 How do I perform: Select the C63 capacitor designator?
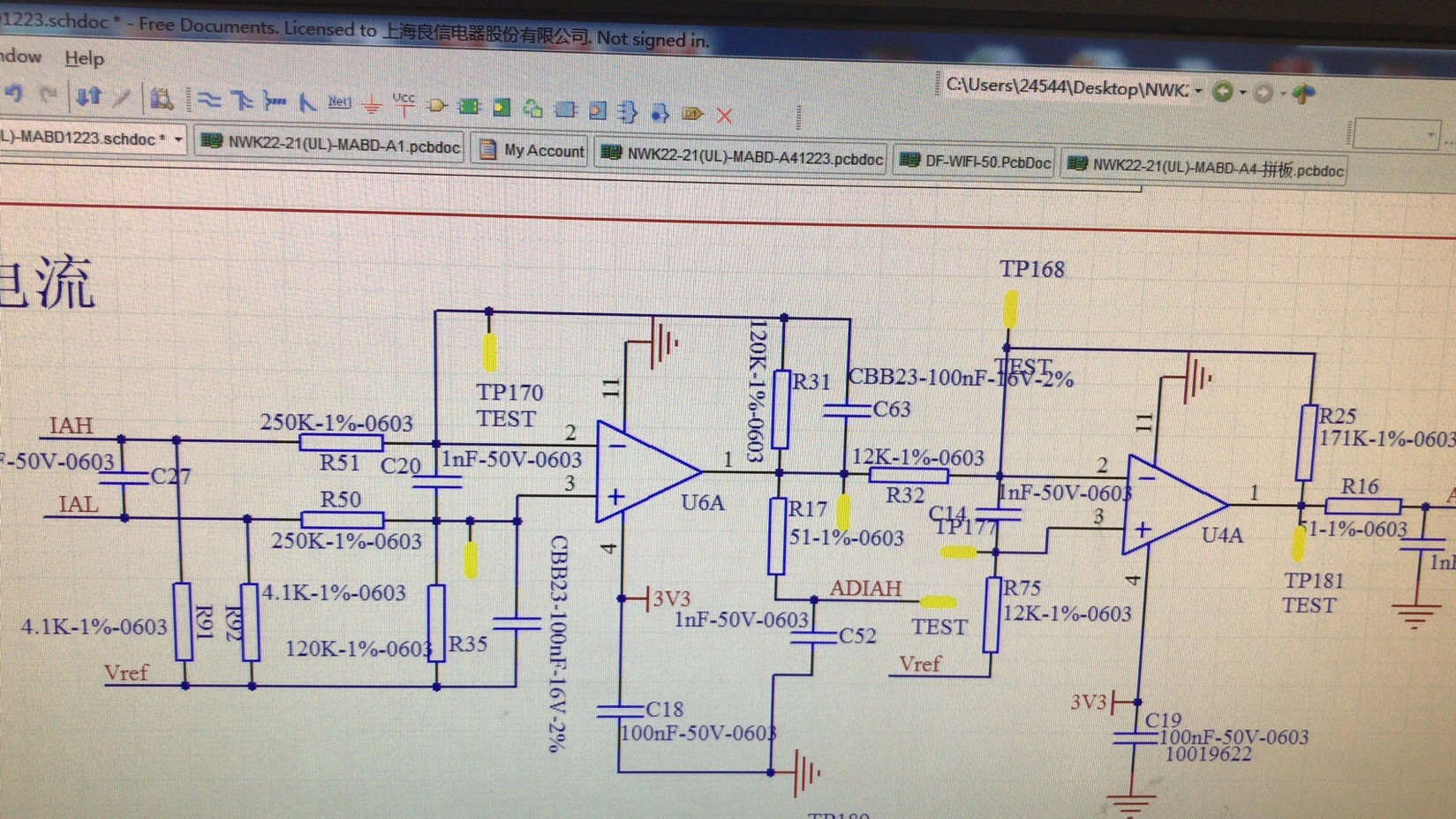[892, 409]
